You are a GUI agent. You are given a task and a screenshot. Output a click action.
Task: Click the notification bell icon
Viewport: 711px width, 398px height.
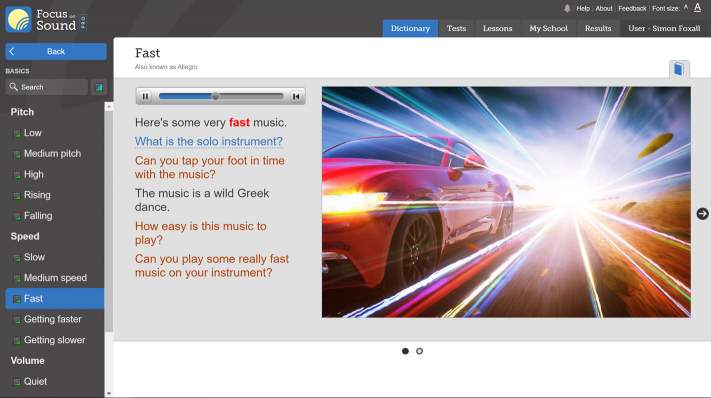pos(567,8)
